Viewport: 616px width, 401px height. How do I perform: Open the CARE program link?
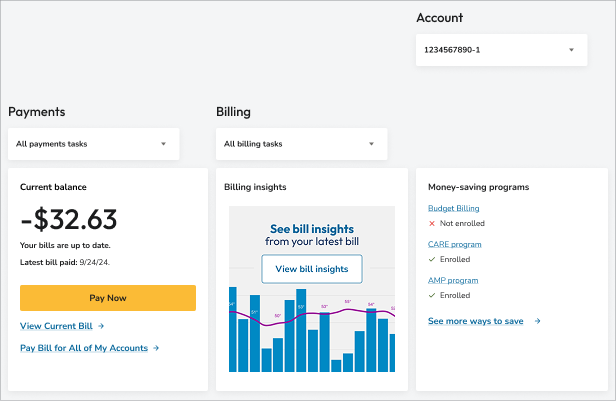pyautogui.click(x=454, y=244)
